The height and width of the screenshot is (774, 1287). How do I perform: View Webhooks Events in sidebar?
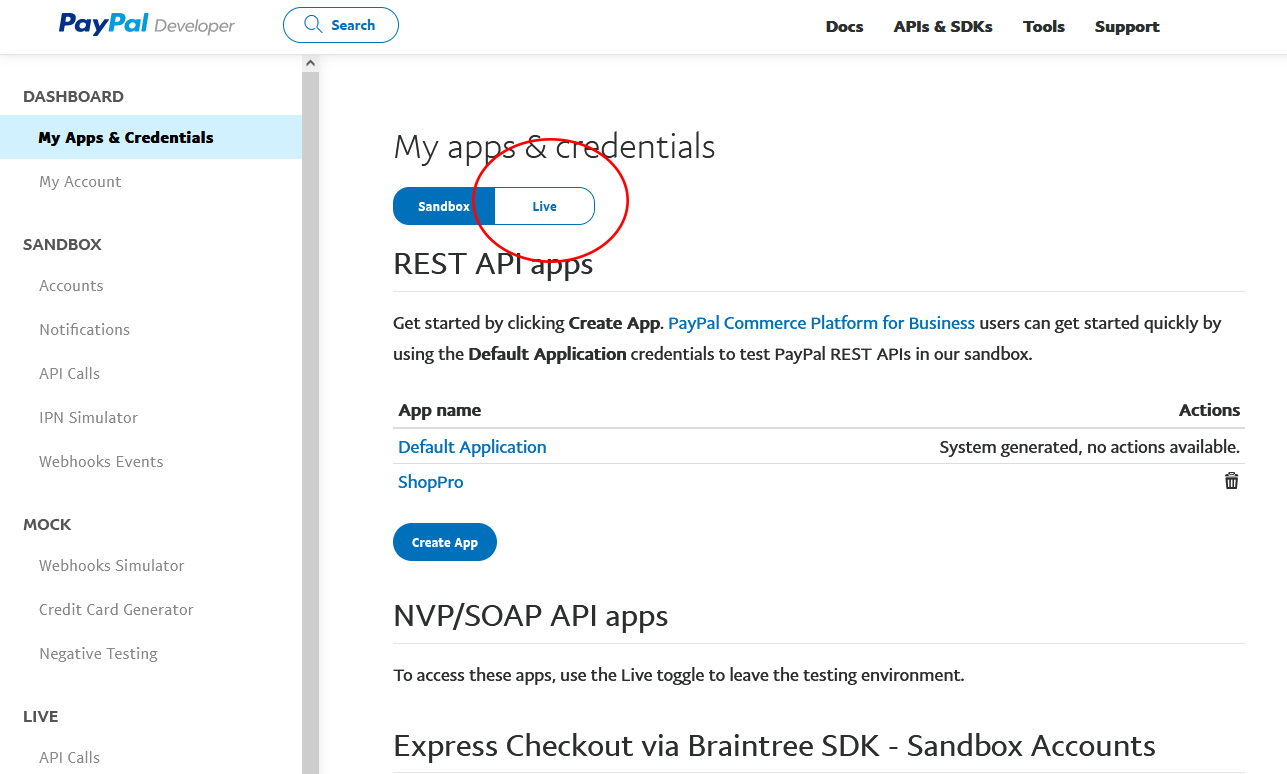(101, 462)
